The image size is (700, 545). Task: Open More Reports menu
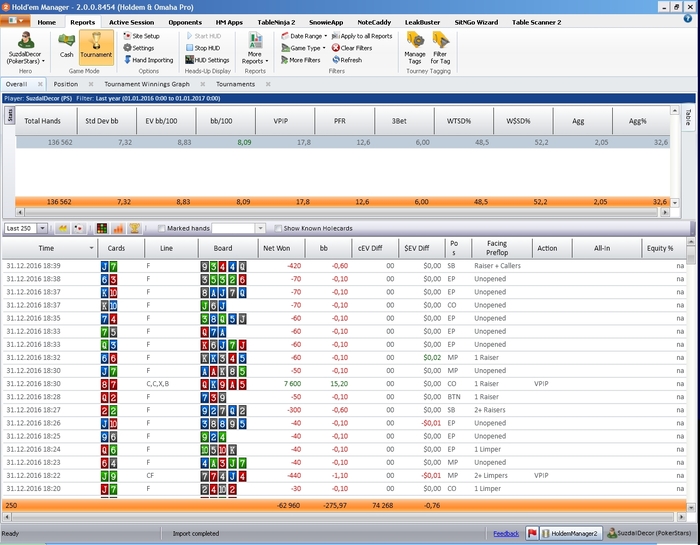pos(255,48)
